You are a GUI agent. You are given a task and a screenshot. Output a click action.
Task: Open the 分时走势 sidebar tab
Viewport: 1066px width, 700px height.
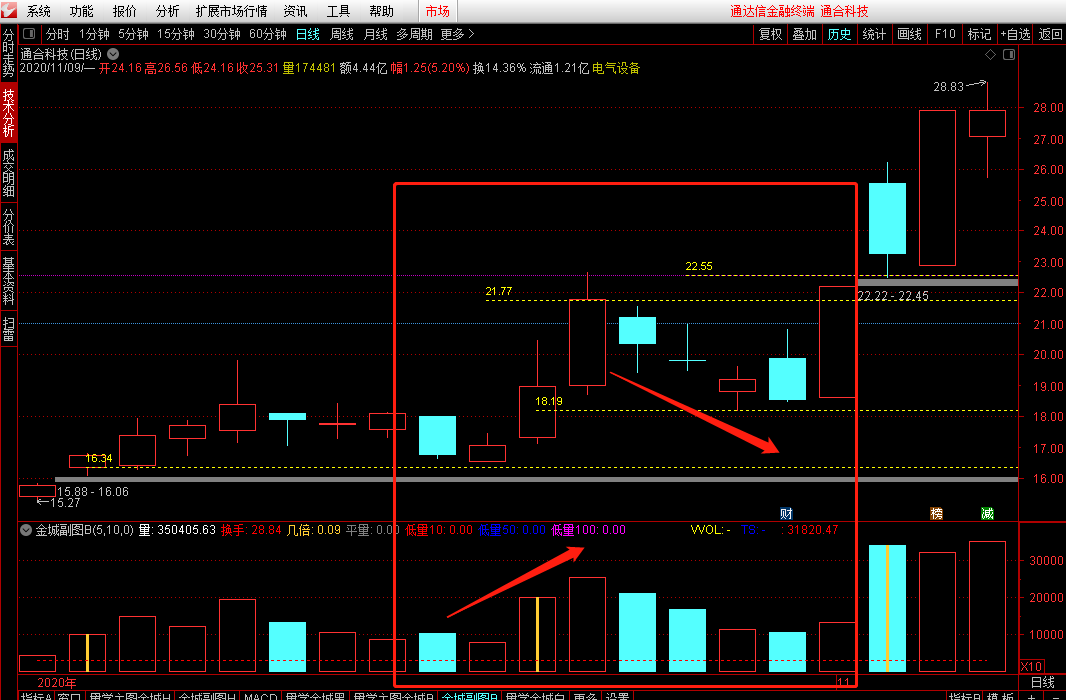point(9,54)
